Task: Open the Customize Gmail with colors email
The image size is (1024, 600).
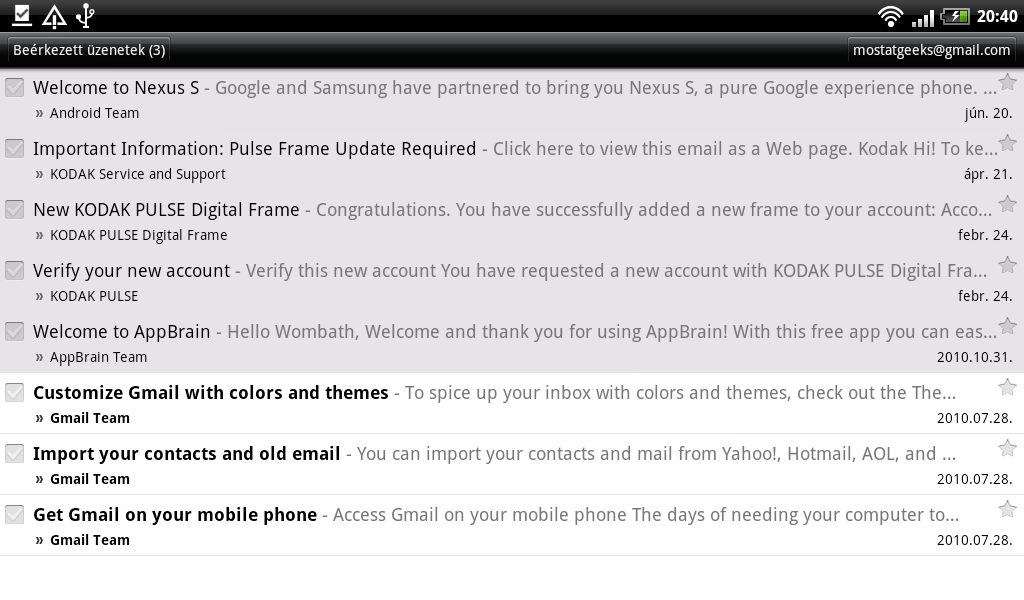Action: click(x=500, y=404)
